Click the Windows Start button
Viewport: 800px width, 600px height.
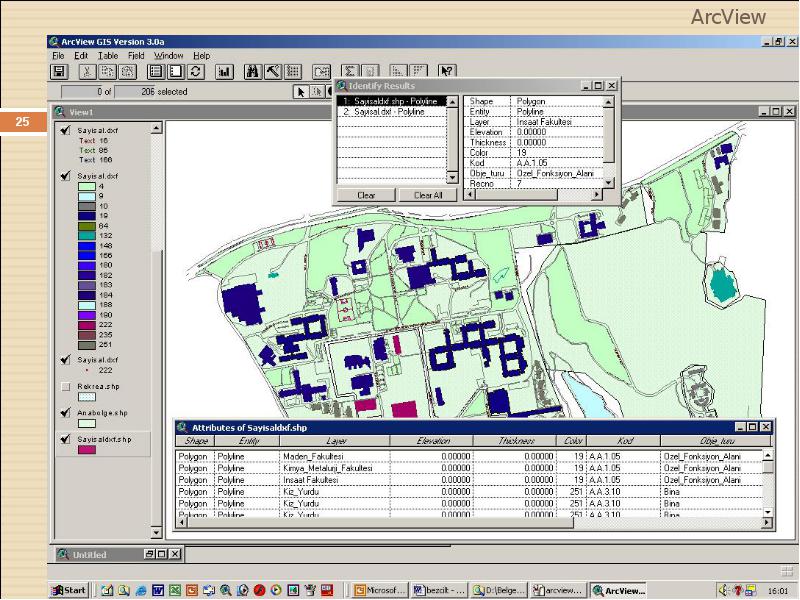click(69, 590)
